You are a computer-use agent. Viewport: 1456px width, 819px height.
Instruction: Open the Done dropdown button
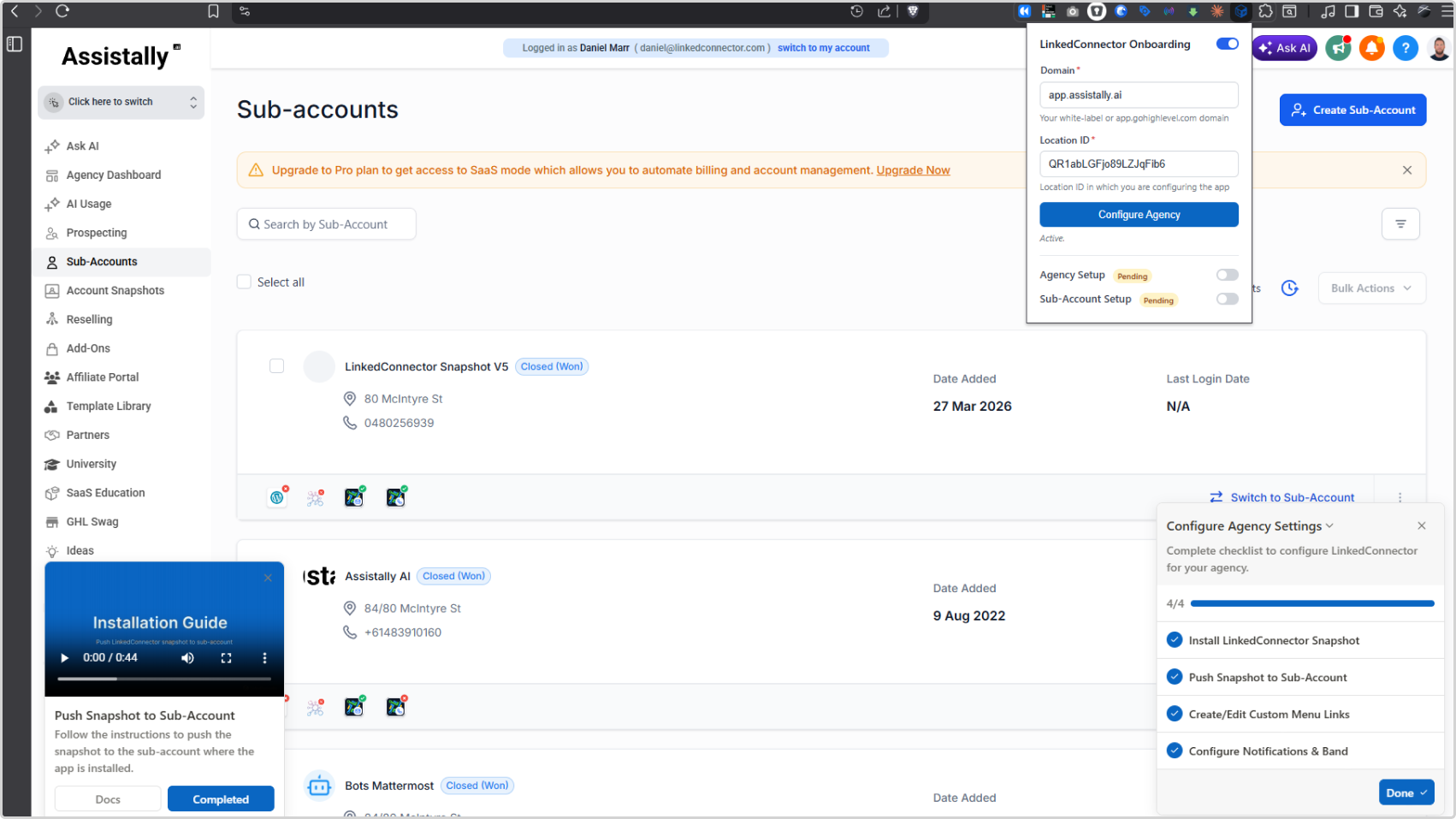pos(1406,792)
